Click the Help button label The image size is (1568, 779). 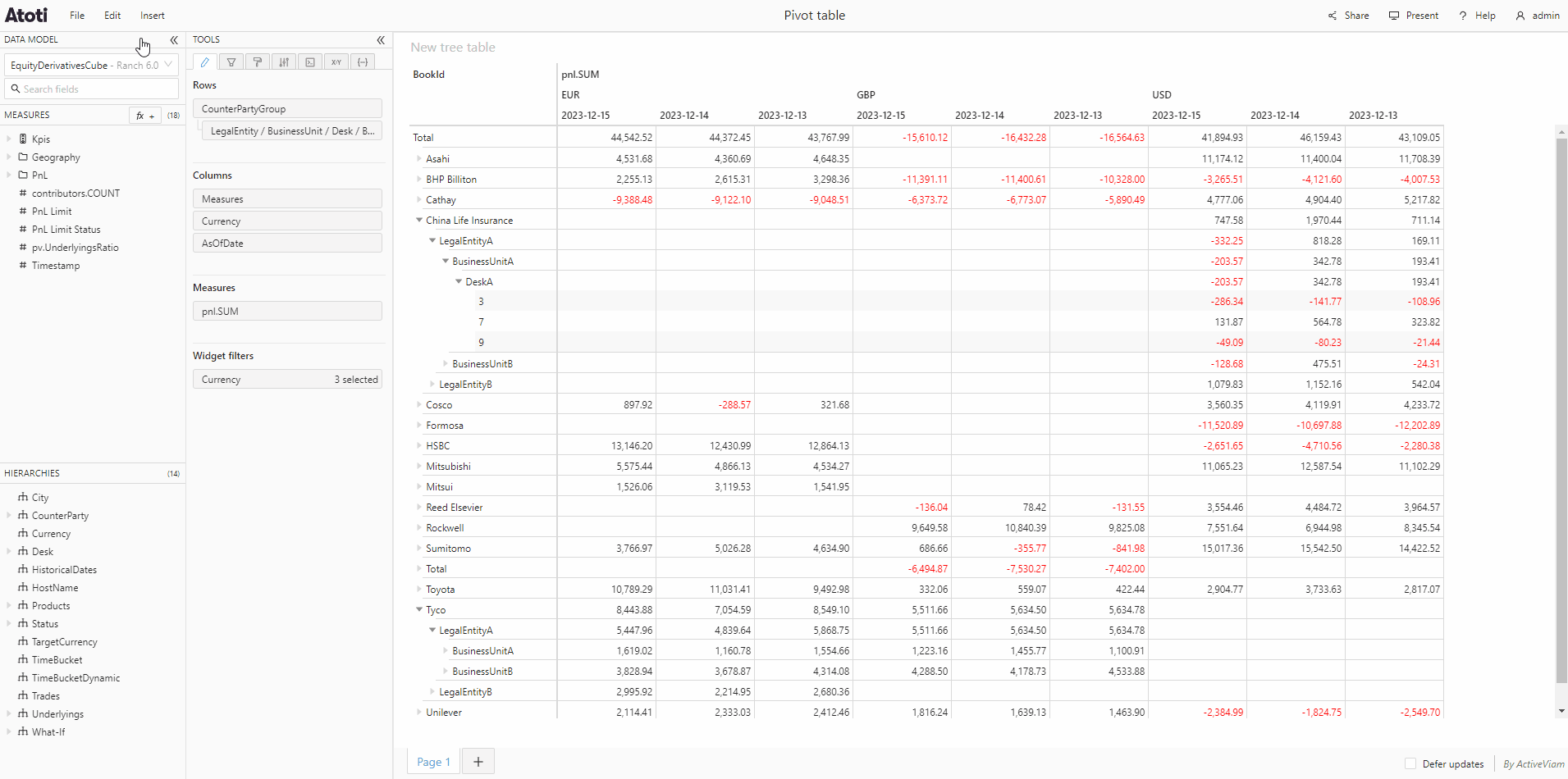point(1485,16)
